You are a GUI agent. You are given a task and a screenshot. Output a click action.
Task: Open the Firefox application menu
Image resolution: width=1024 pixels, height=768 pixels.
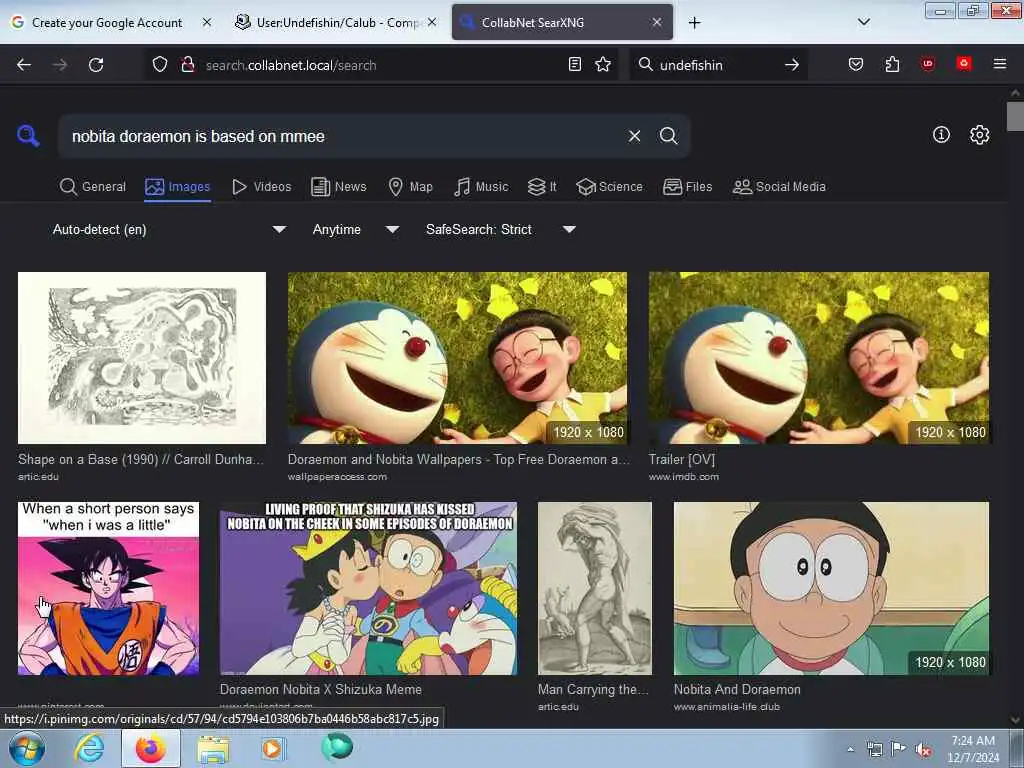999,64
